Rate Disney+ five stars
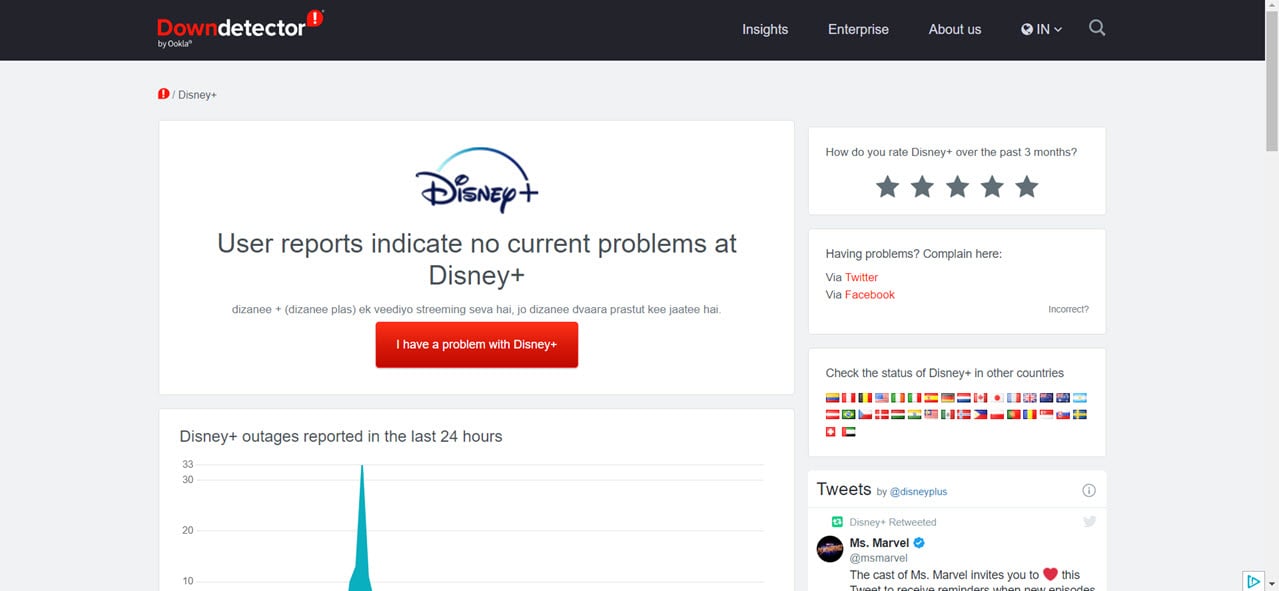The image size is (1279, 591). 1027,186
